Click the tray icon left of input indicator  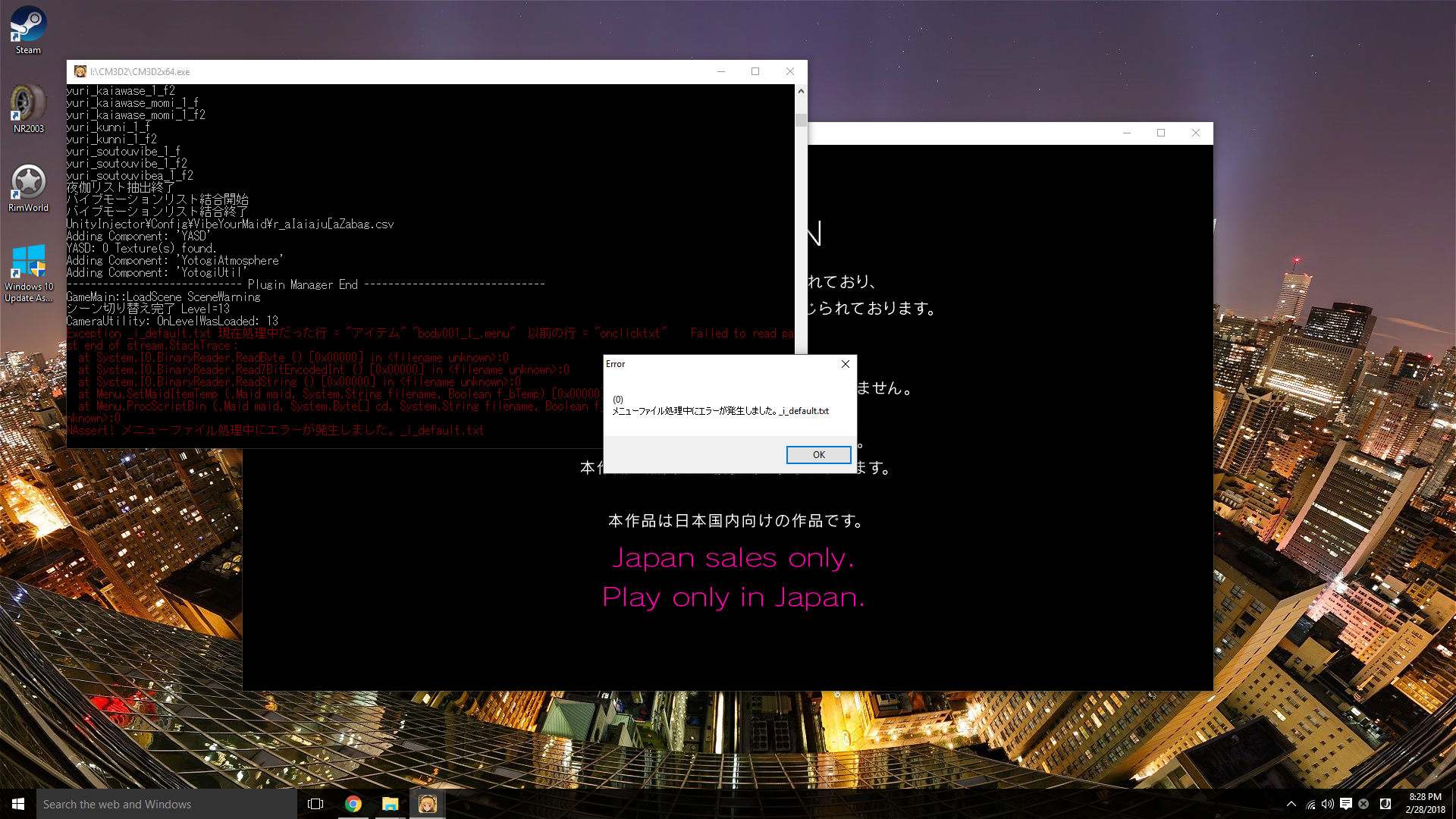(1363, 804)
